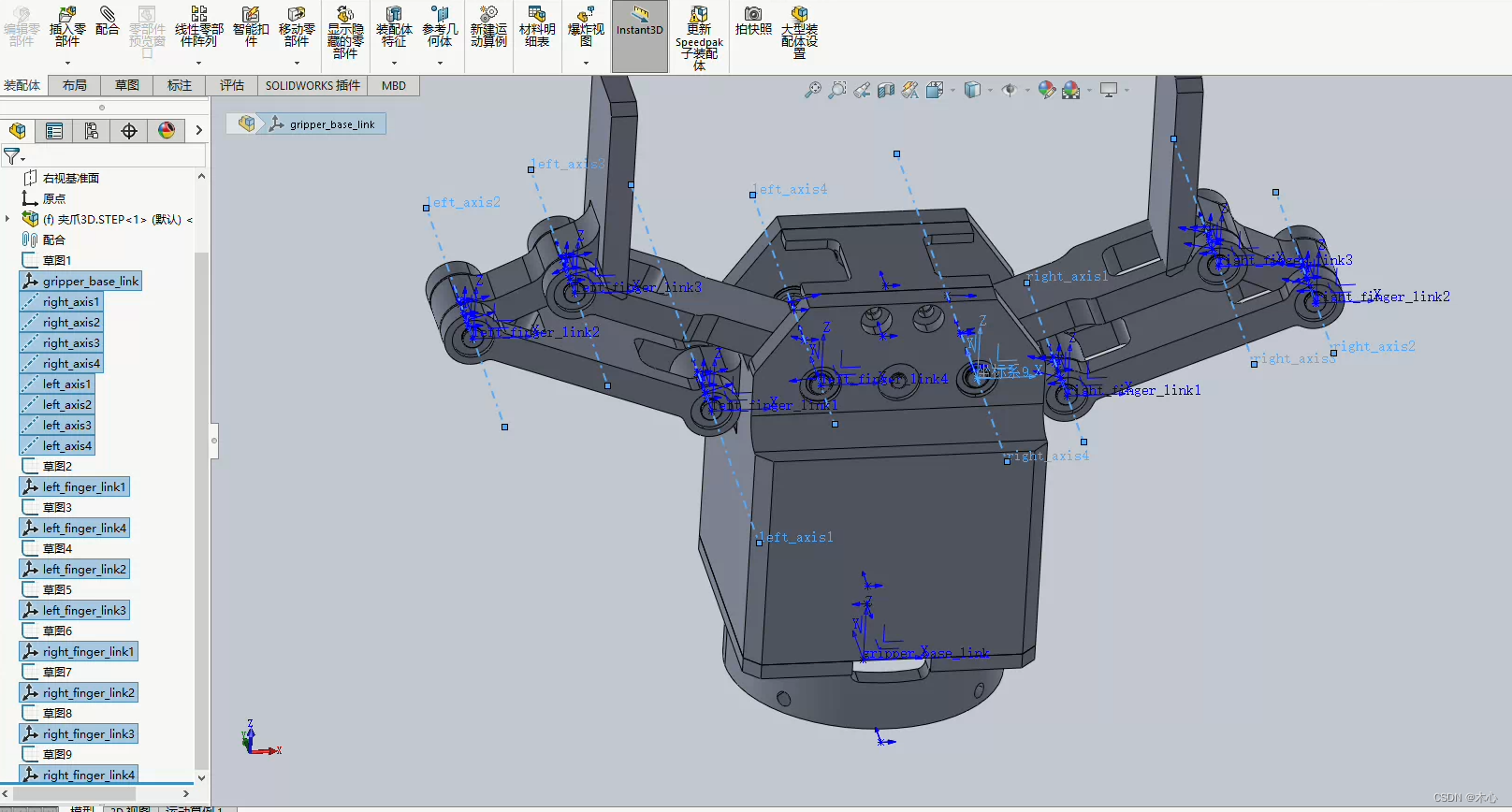The image size is (1512, 812).
Task: Switch to the 草图 tab
Action: point(127,86)
